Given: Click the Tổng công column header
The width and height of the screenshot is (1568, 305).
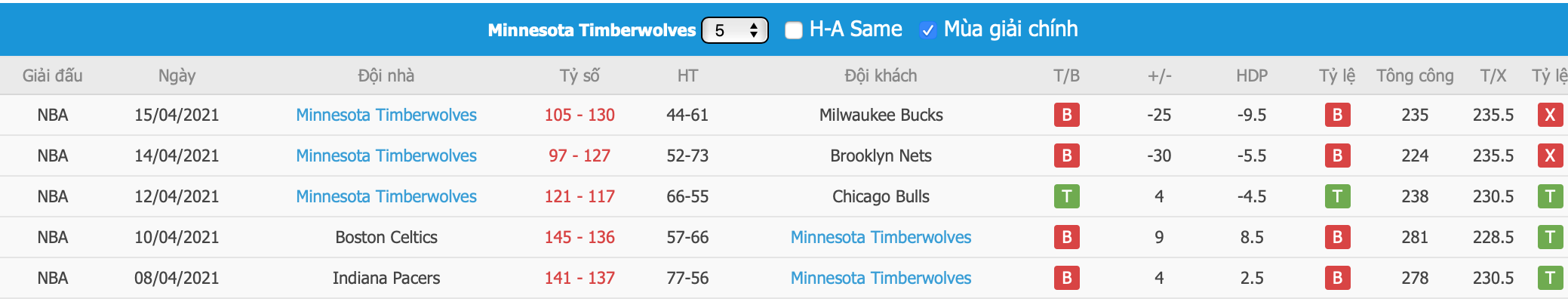Looking at the screenshot, I should click(x=1415, y=75).
